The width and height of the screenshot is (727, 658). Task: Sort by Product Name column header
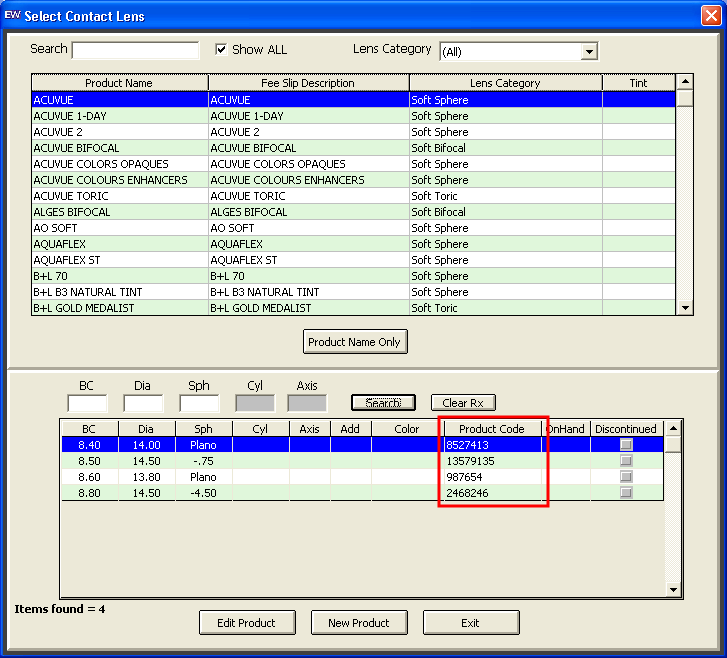point(120,83)
